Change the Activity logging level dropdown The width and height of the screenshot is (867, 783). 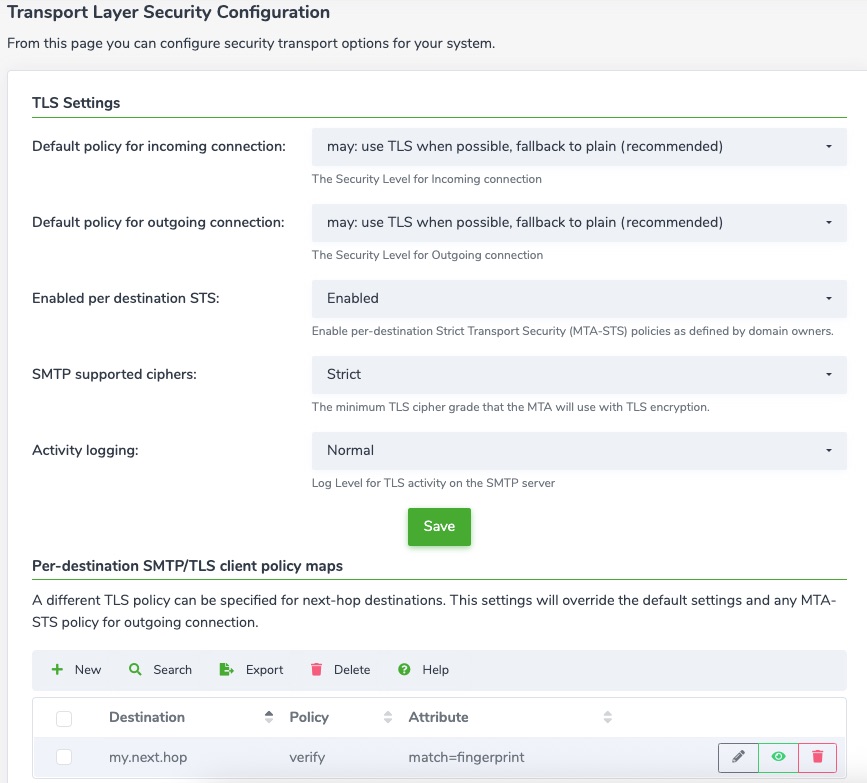point(579,451)
